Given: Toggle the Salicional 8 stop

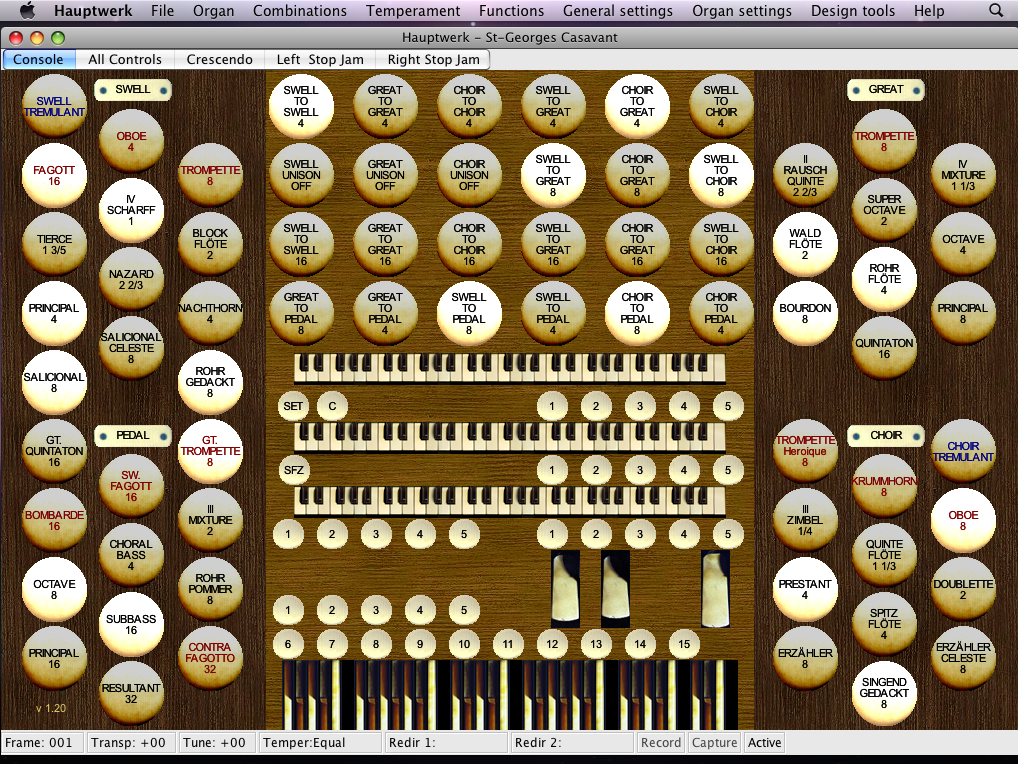Looking at the screenshot, I should click(x=54, y=382).
